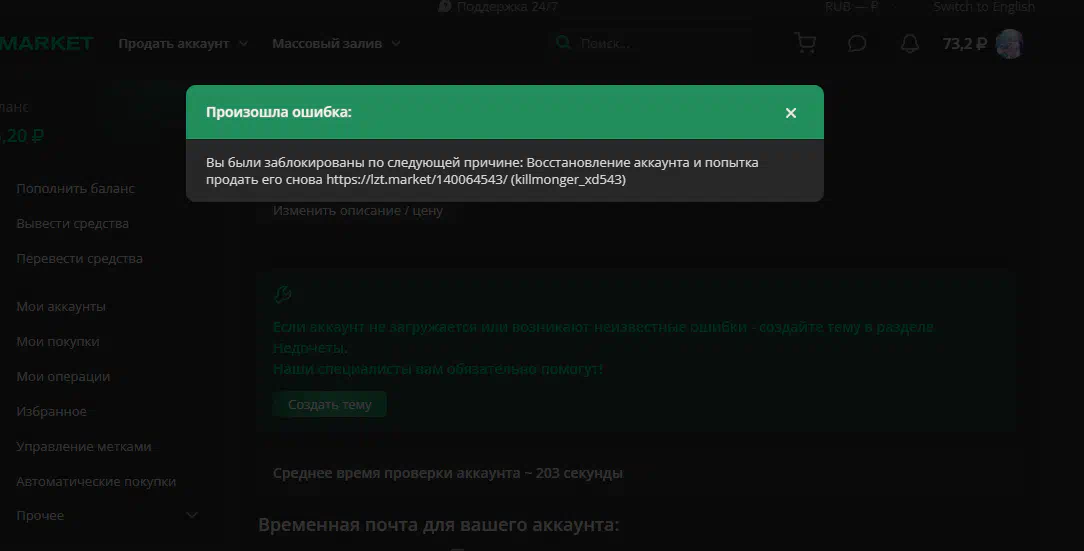This screenshot has height=551, width=1084.
Task: Click the wrench icon in notice box
Action: (x=283, y=295)
